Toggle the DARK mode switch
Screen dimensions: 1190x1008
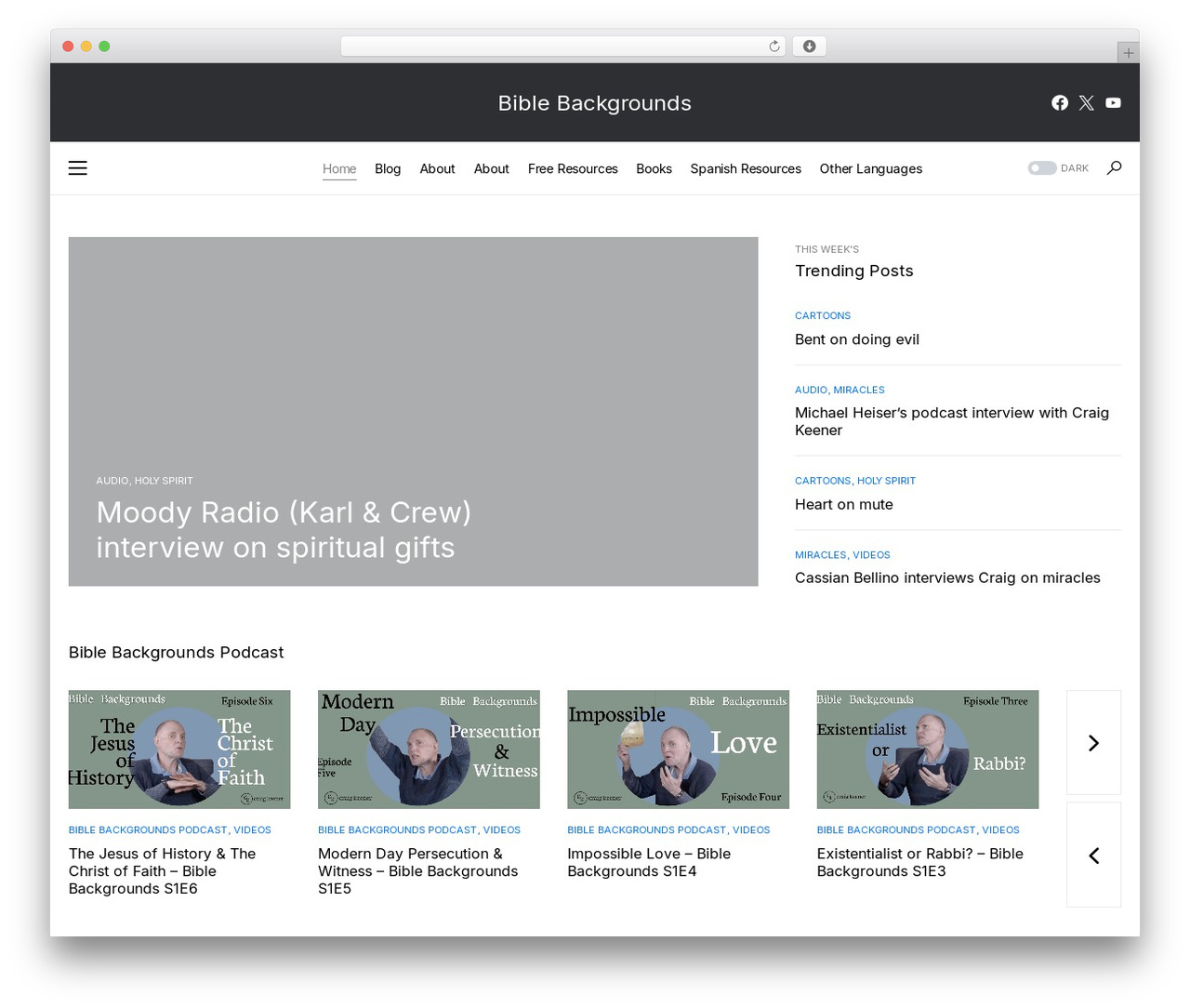click(1042, 168)
